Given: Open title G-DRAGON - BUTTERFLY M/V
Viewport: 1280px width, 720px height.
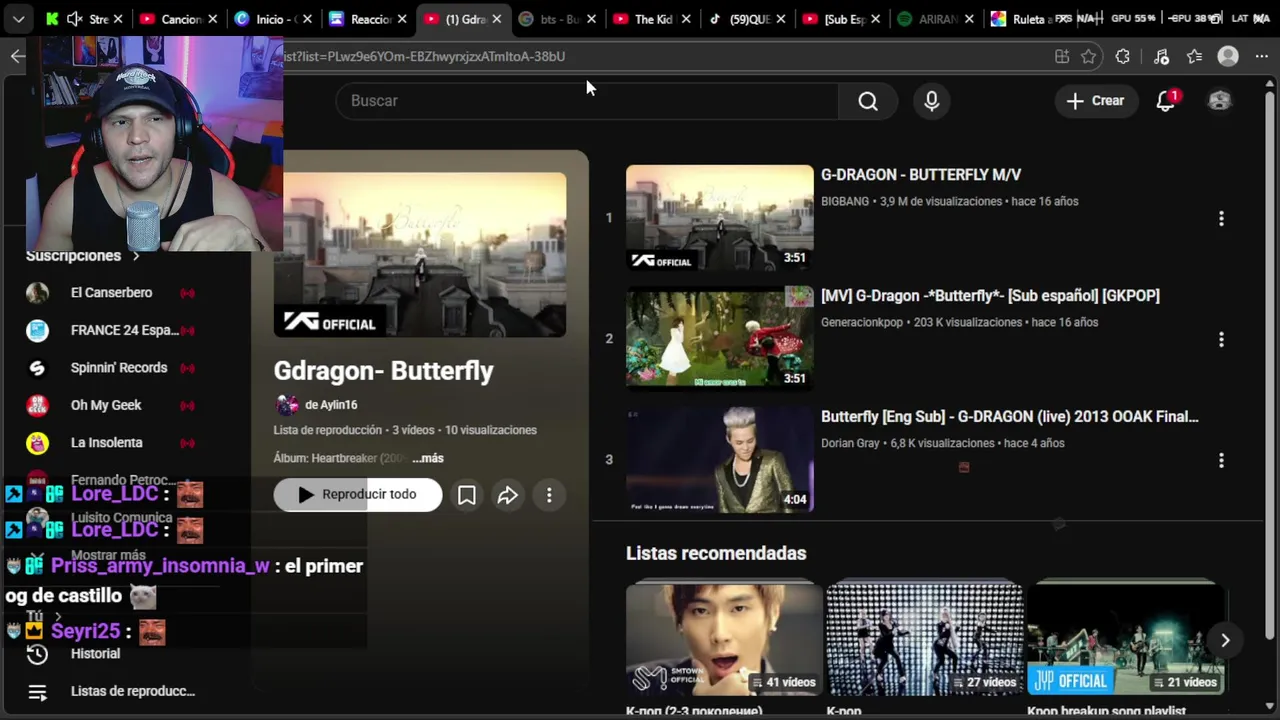Looking at the screenshot, I should tap(921, 175).
